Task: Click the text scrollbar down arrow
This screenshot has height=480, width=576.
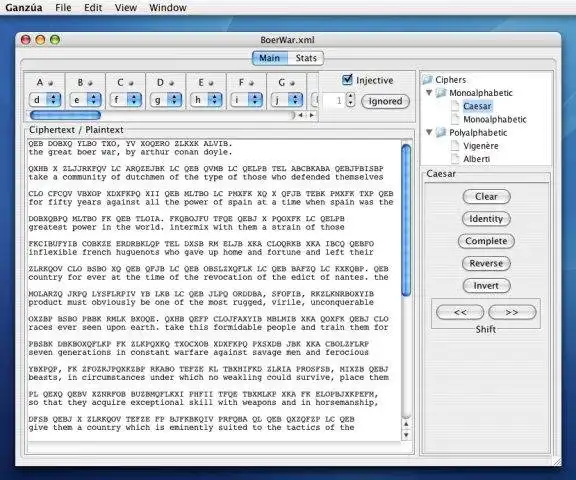Action: coord(406,435)
